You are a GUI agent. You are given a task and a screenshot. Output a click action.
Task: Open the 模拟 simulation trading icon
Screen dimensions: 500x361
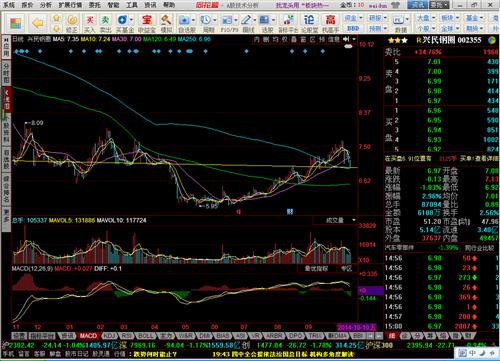click(x=166, y=24)
